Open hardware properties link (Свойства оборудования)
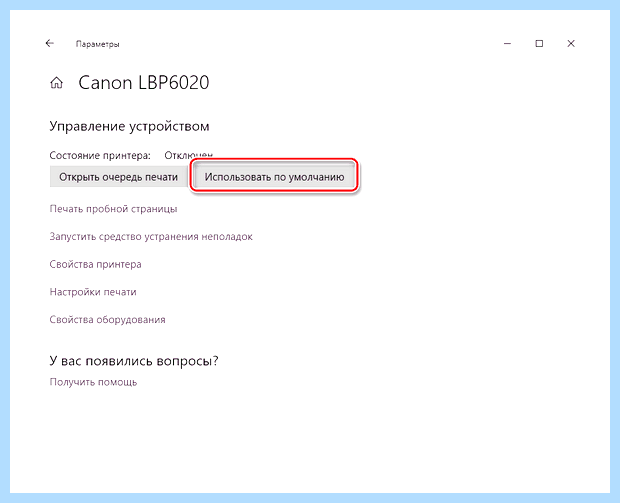 [107, 320]
